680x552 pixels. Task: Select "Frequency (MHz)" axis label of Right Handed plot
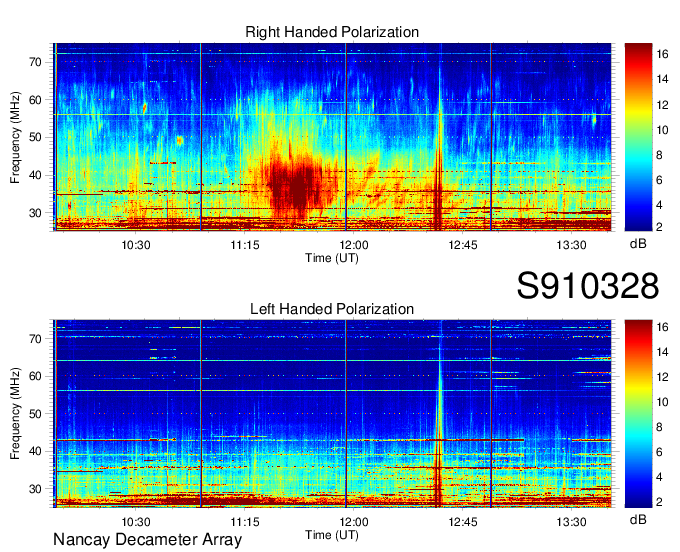(15, 137)
